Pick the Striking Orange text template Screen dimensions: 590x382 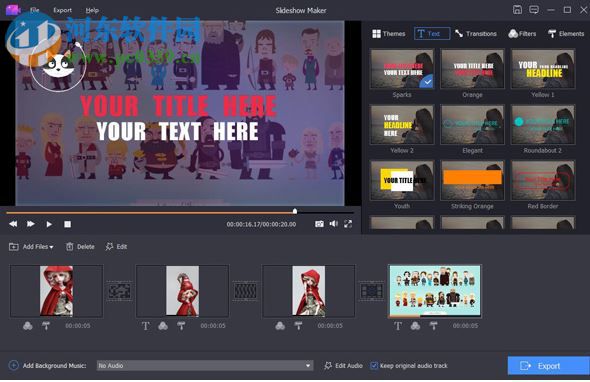[x=472, y=180]
